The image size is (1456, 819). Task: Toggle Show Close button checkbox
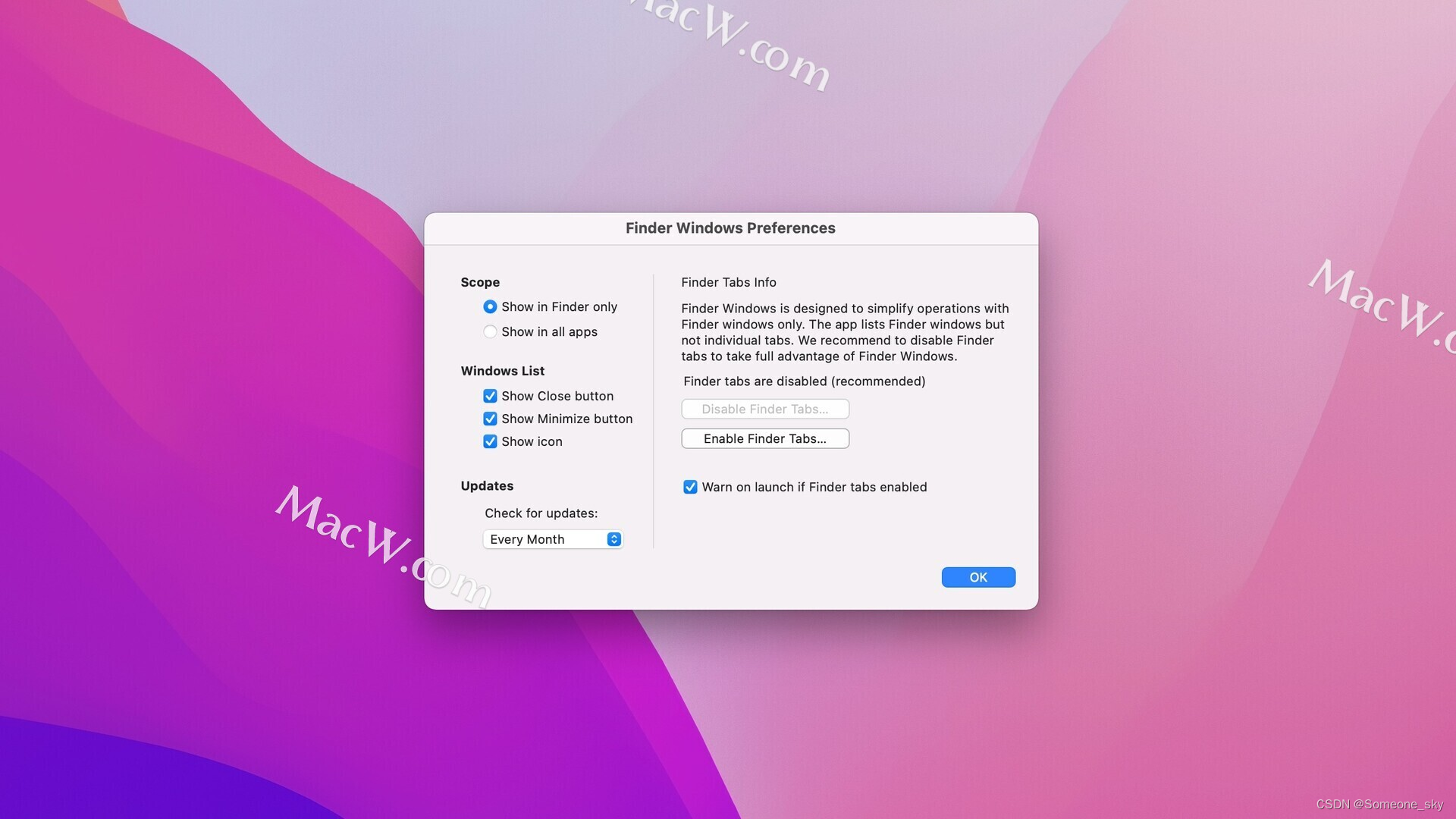pos(490,396)
